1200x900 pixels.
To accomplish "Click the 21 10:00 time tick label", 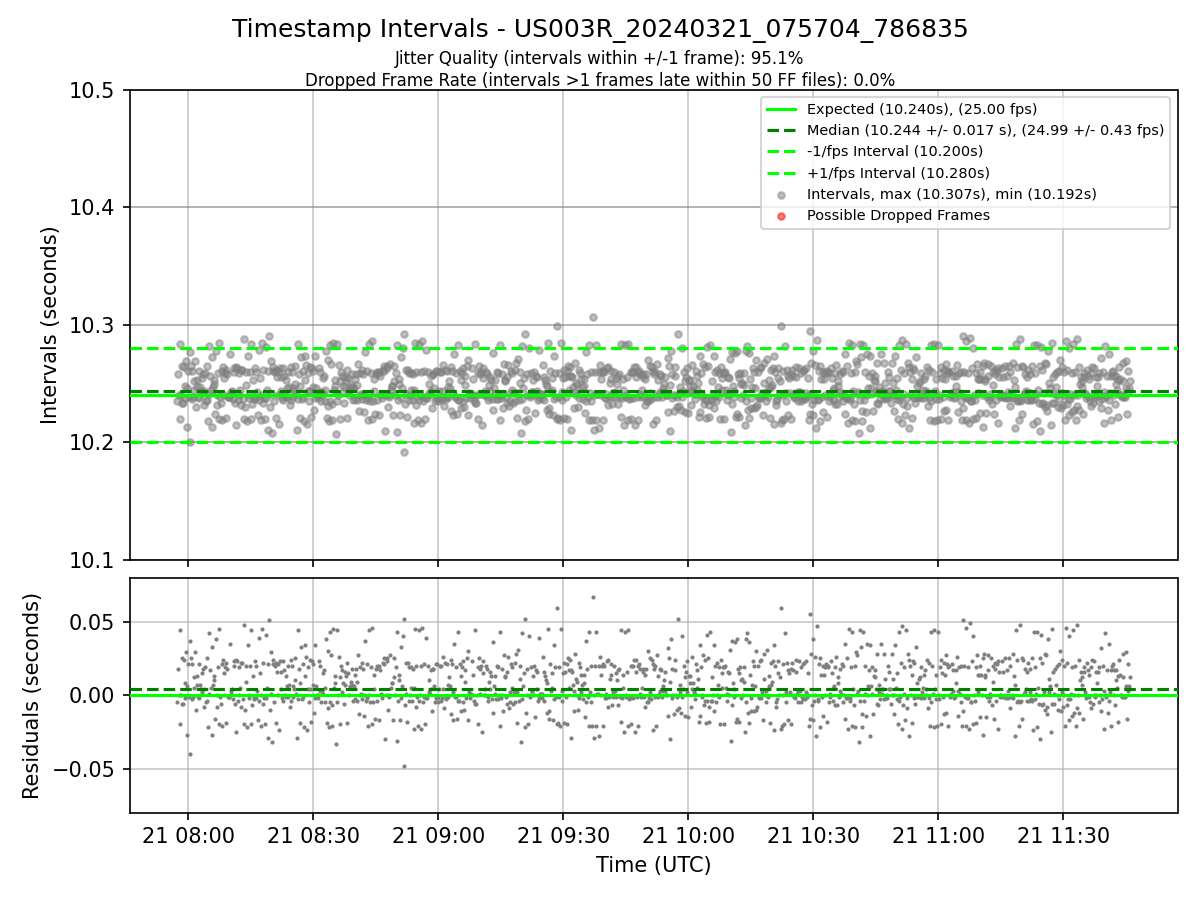I will pyautogui.click(x=687, y=835).
